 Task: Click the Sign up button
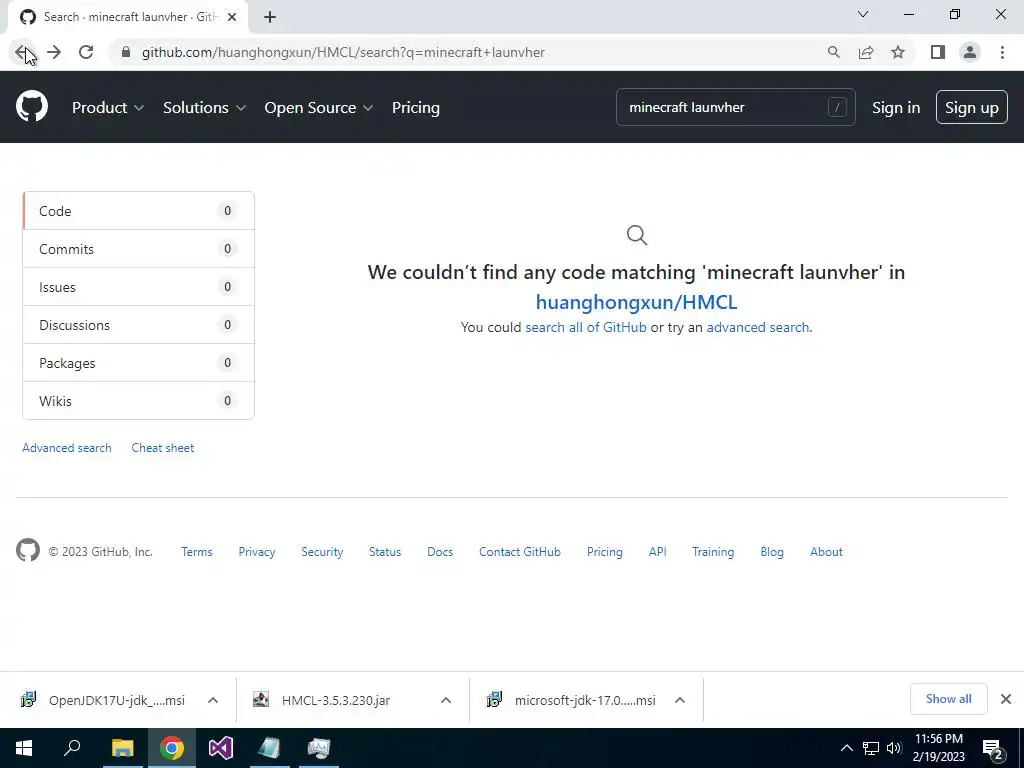tap(971, 107)
